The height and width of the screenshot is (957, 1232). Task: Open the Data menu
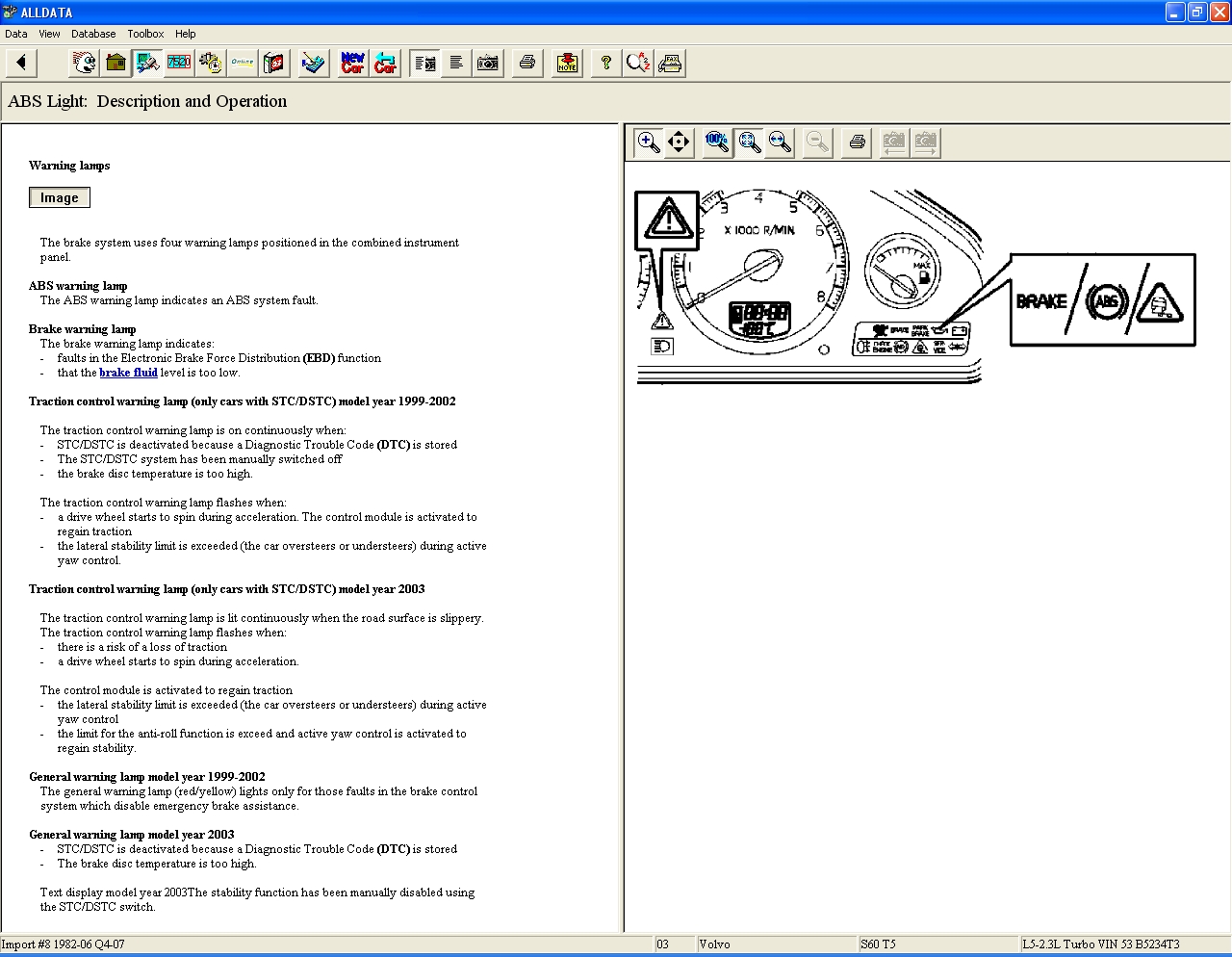pos(16,34)
